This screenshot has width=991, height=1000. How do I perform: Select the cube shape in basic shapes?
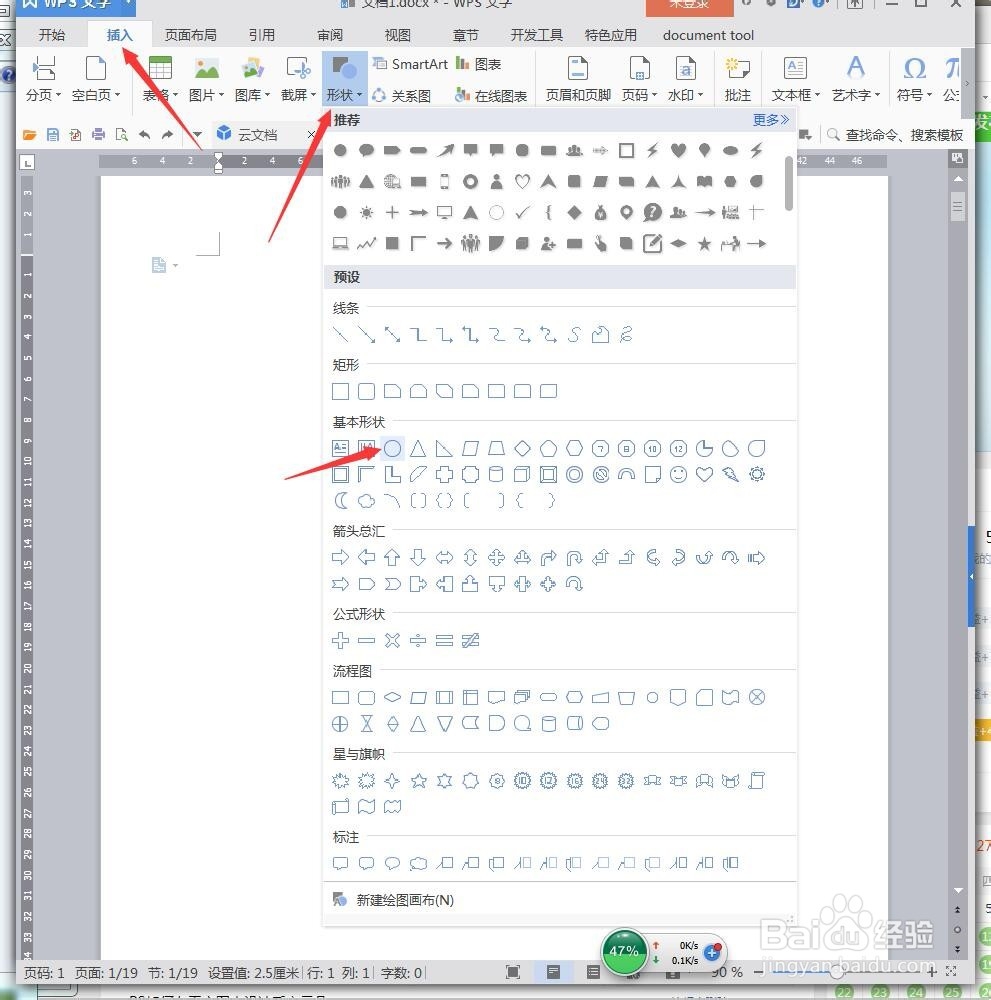pos(522,474)
